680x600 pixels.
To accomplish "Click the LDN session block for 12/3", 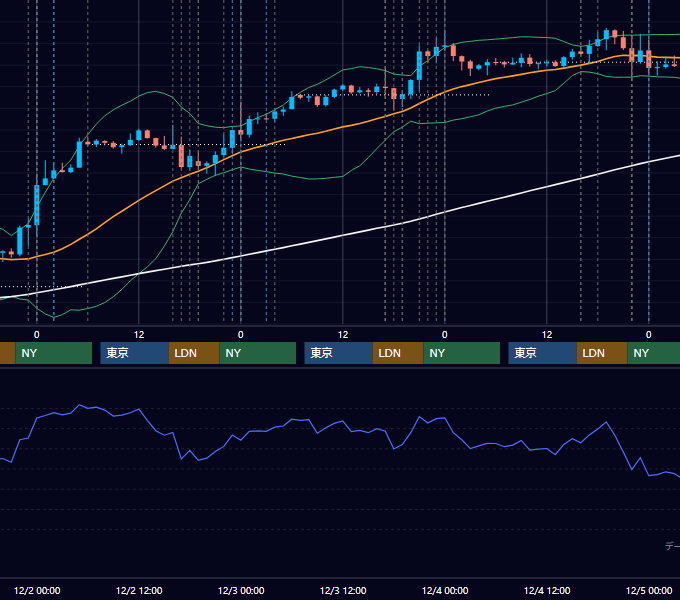I will pyautogui.click(x=398, y=353).
